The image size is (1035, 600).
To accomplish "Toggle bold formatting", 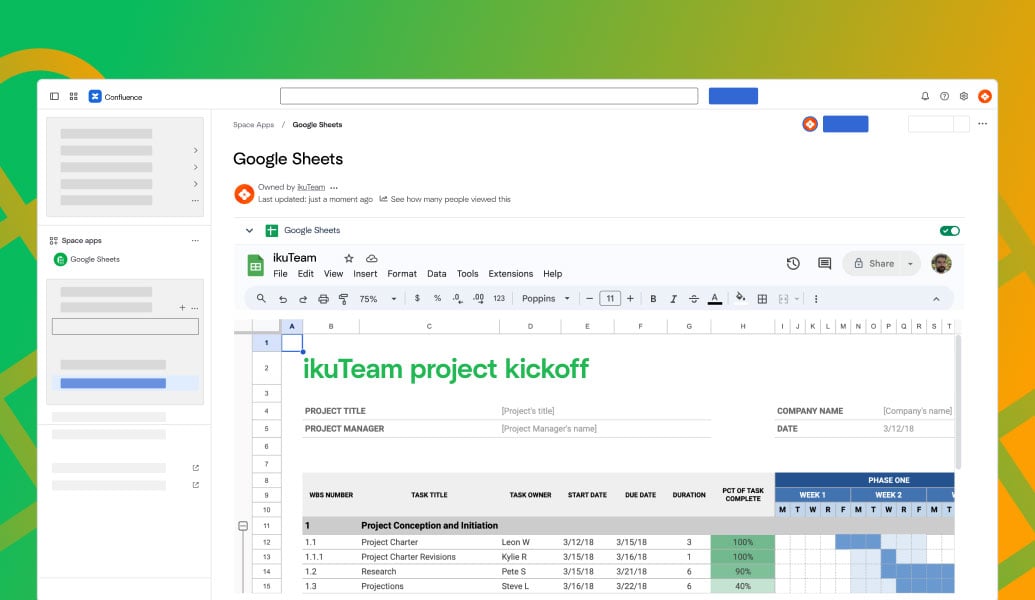I will [653, 298].
